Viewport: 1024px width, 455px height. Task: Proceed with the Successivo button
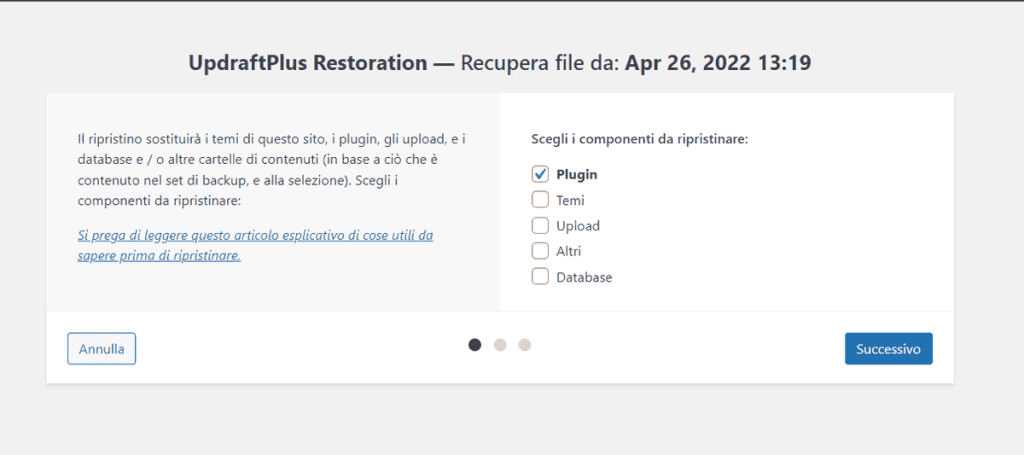tap(888, 349)
